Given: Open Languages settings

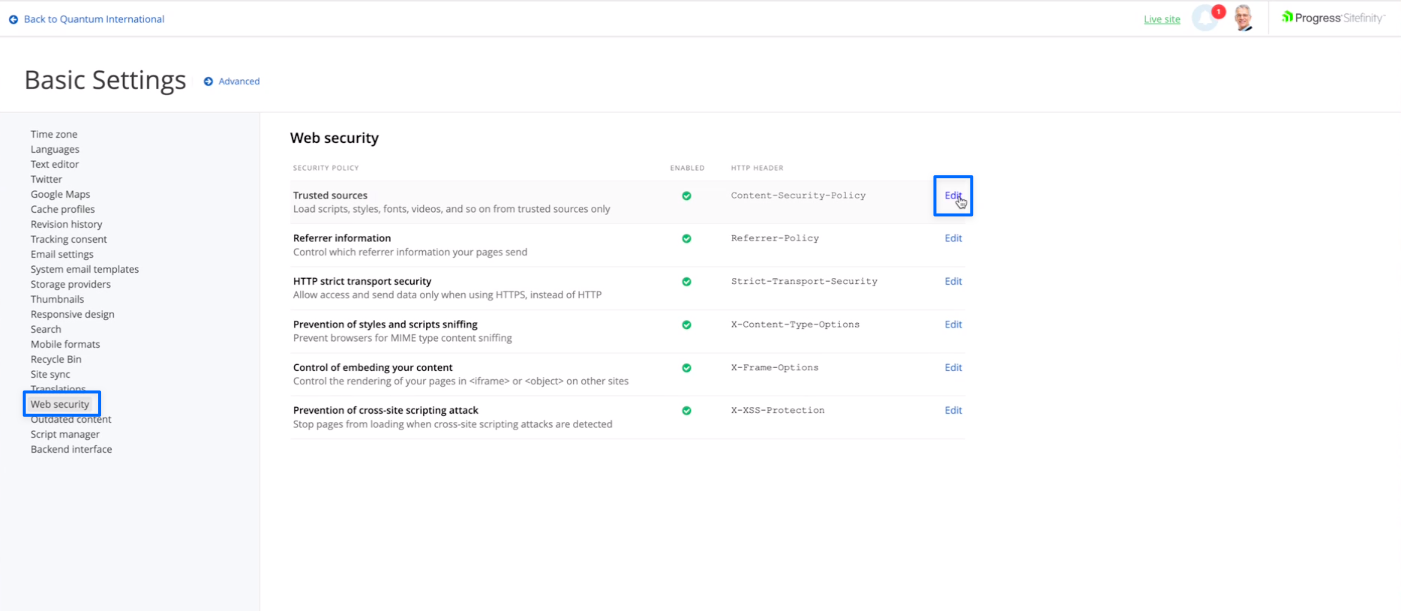Looking at the screenshot, I should (x=55, y=150).
